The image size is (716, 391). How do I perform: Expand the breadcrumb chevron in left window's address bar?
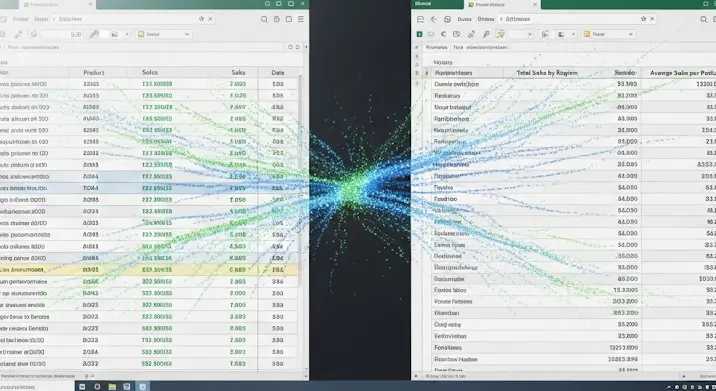(54, 19)
